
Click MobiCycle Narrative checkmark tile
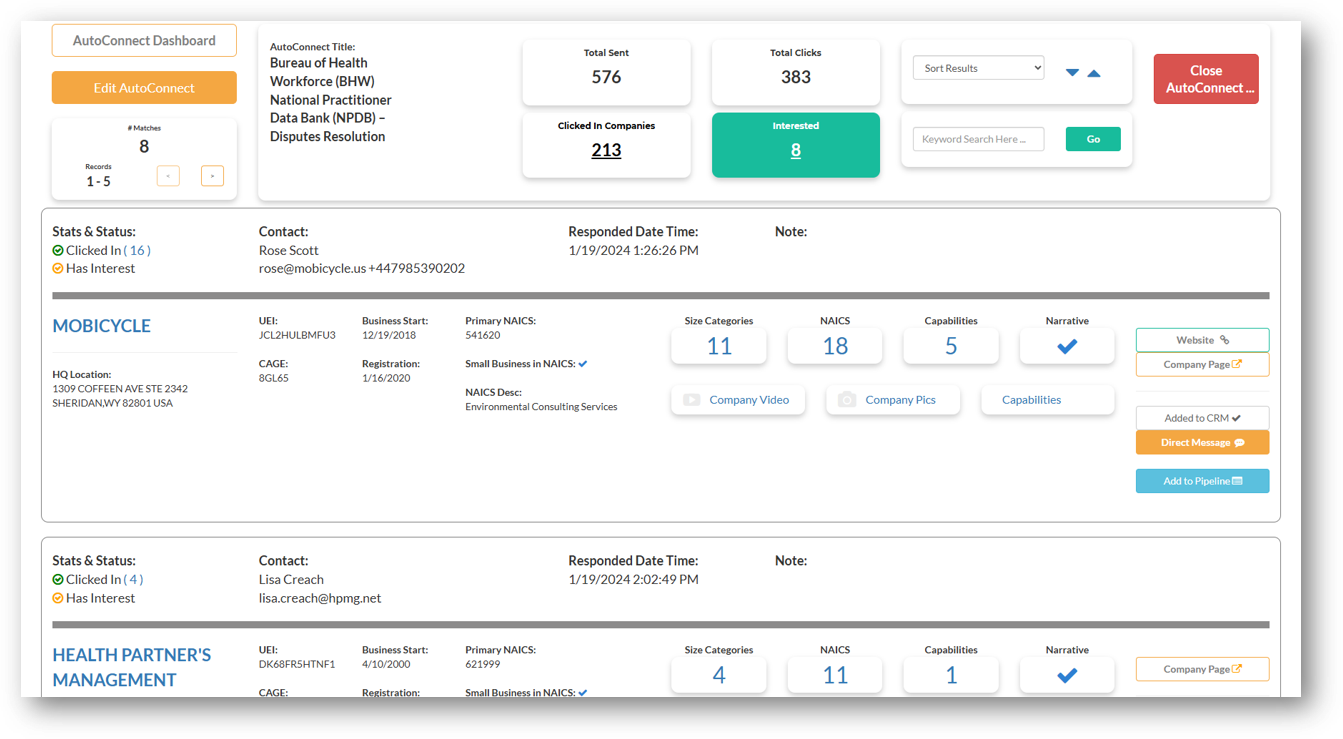tap(1066, 346)
